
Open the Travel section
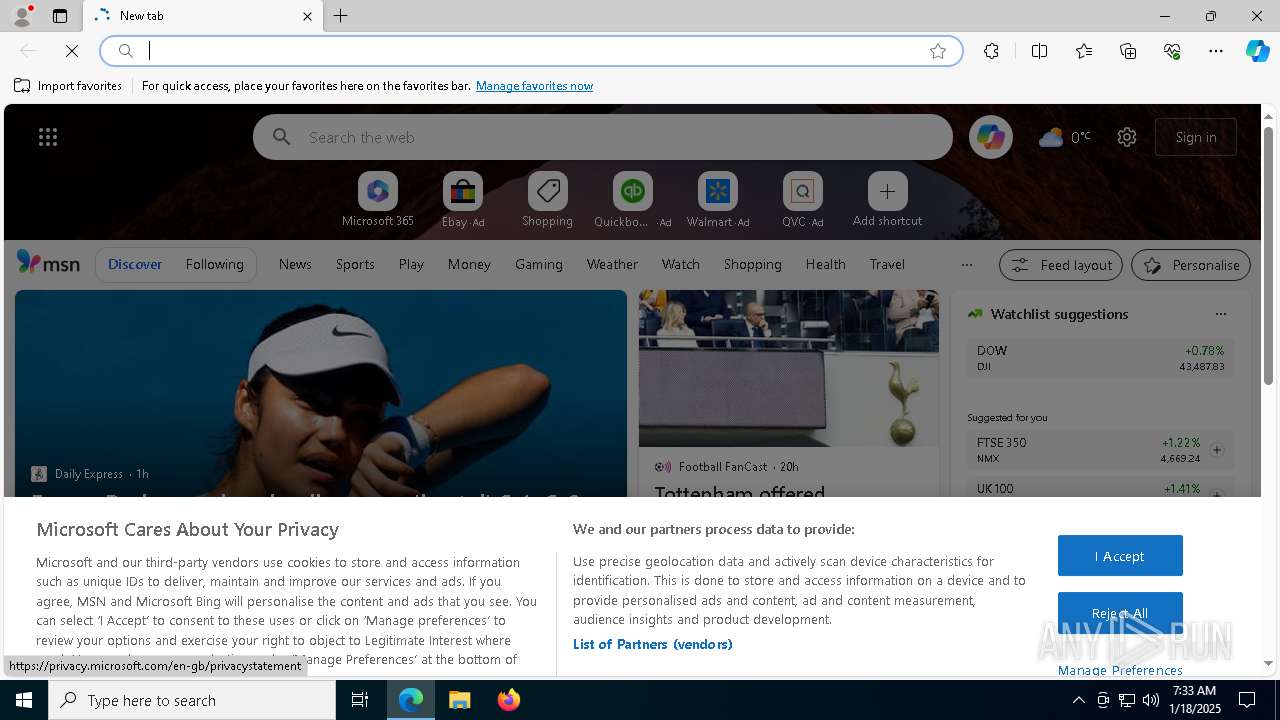tap(887, 264)
